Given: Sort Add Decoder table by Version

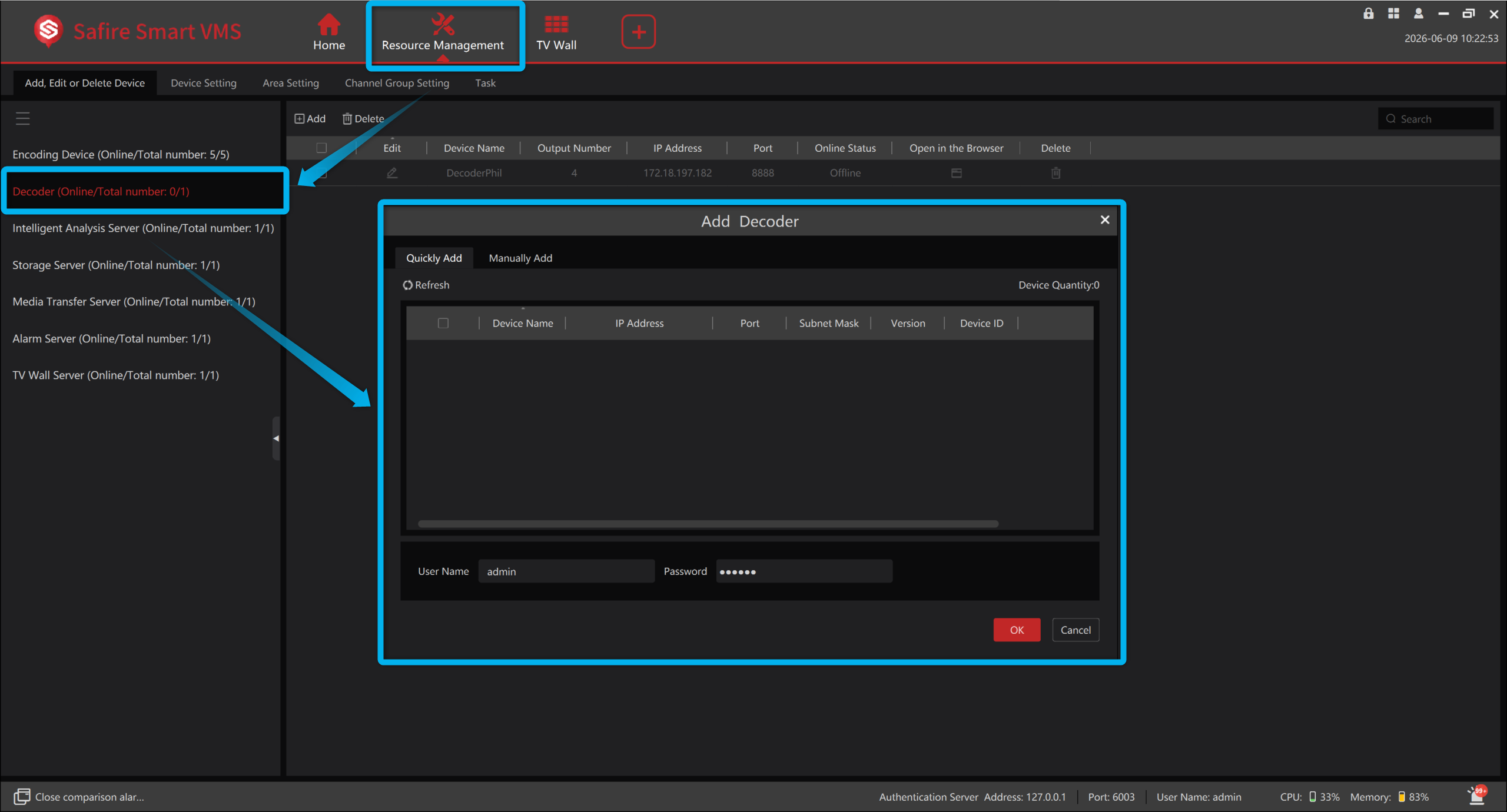Looking at the screenshot, I should (x=908, y=323).
